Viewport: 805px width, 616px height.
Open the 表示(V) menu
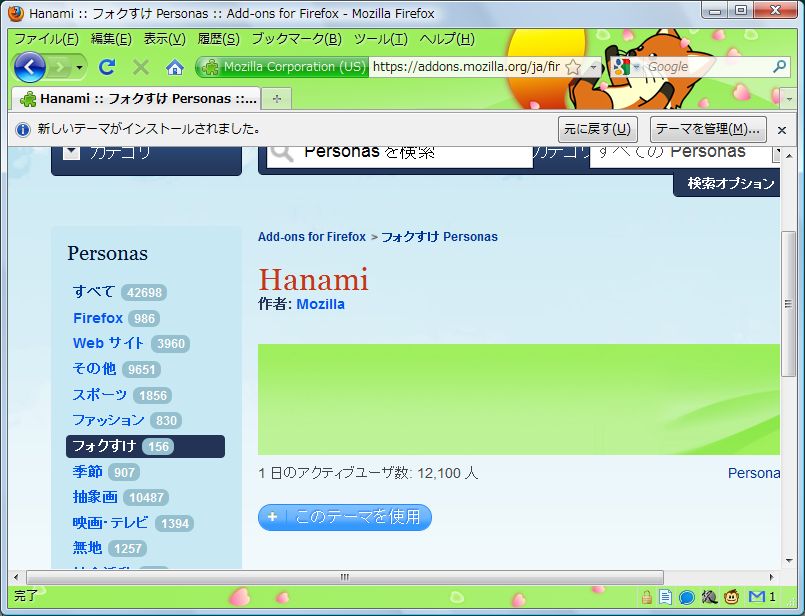pyautogui.click(x=164, y=39)
